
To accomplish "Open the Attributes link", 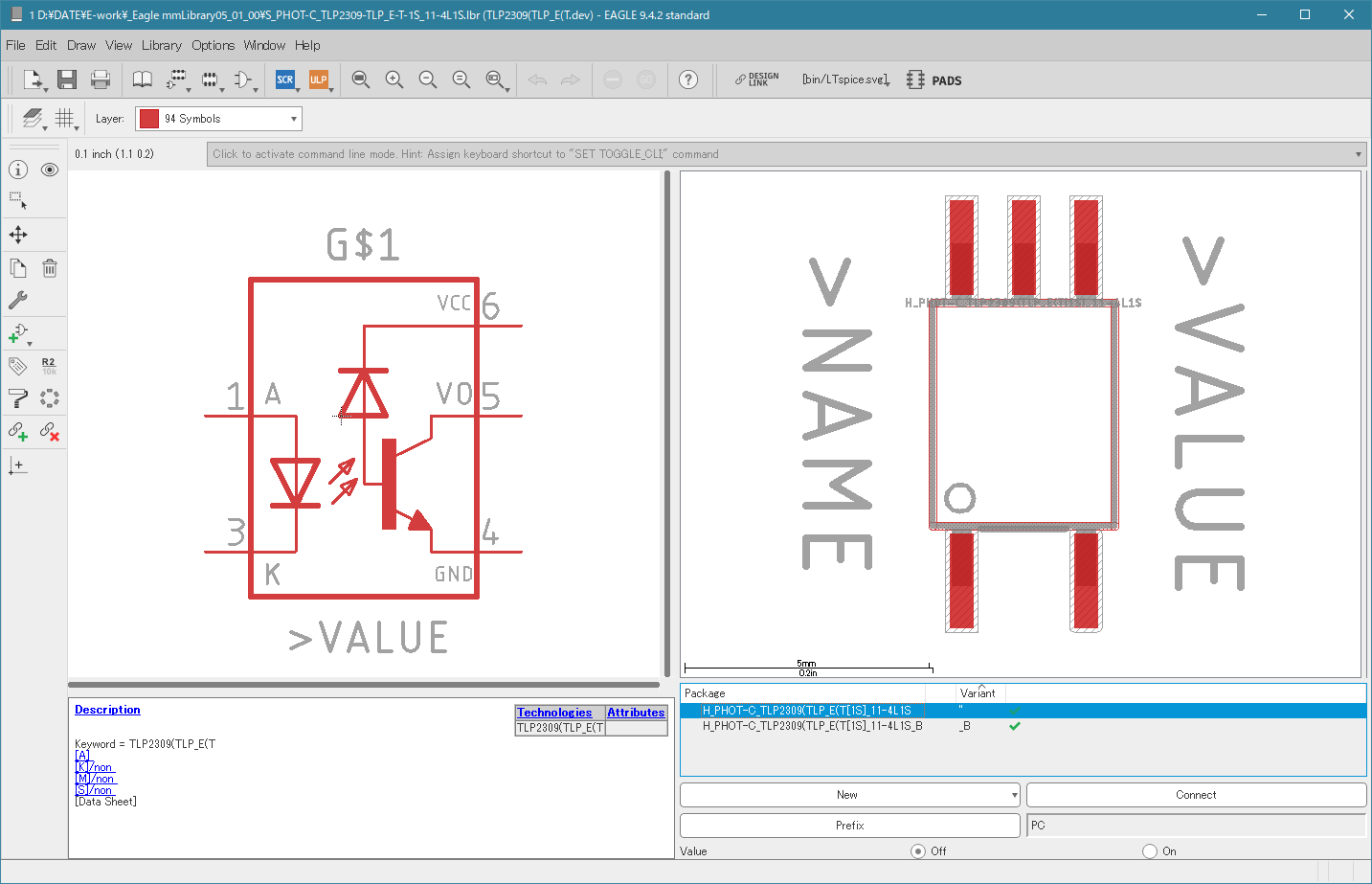I will 636,713.
